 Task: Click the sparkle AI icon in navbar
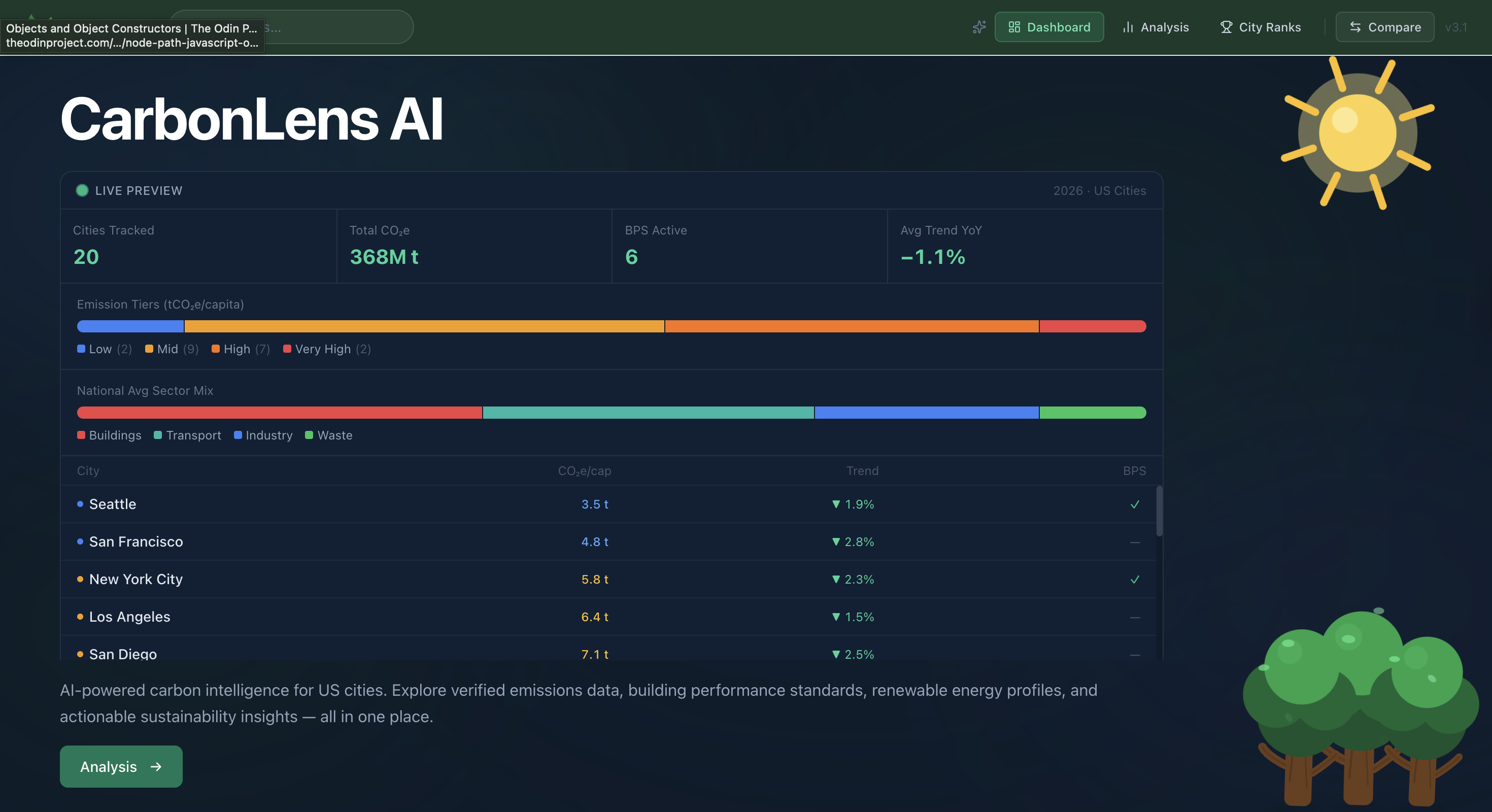coord(979,27)
